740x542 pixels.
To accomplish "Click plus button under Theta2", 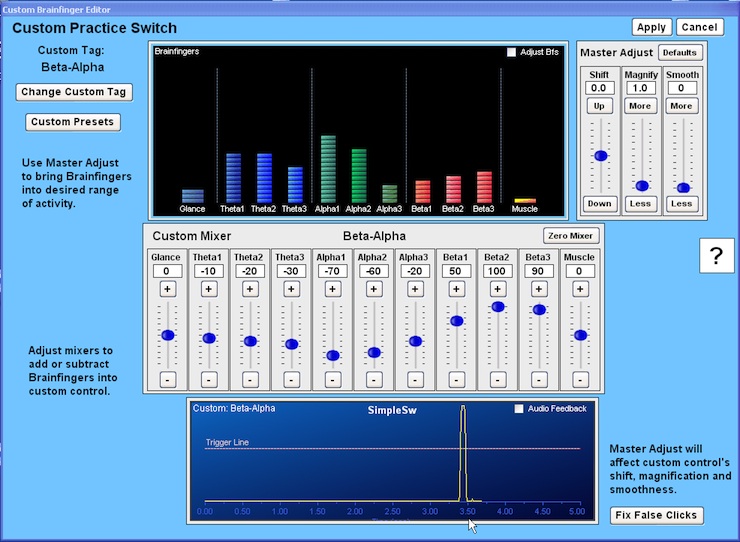I will coord(250,289).
